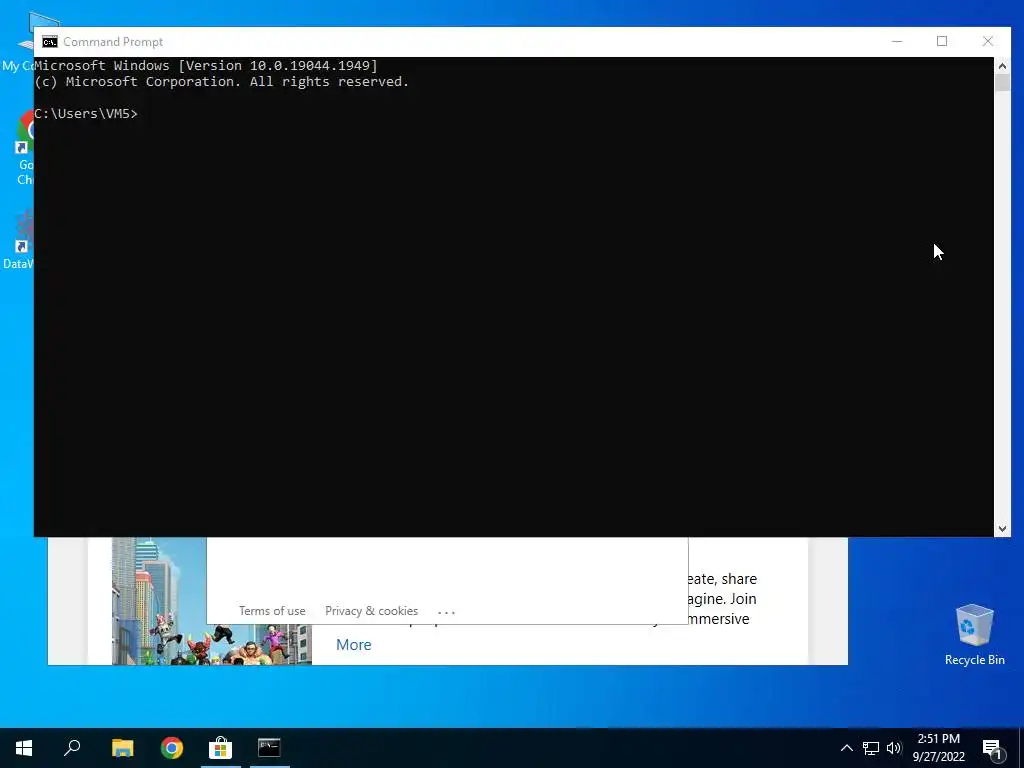The image size is (1024, 768).
Task: Minimize the Command Prompt window
Action: pos(897,41)
